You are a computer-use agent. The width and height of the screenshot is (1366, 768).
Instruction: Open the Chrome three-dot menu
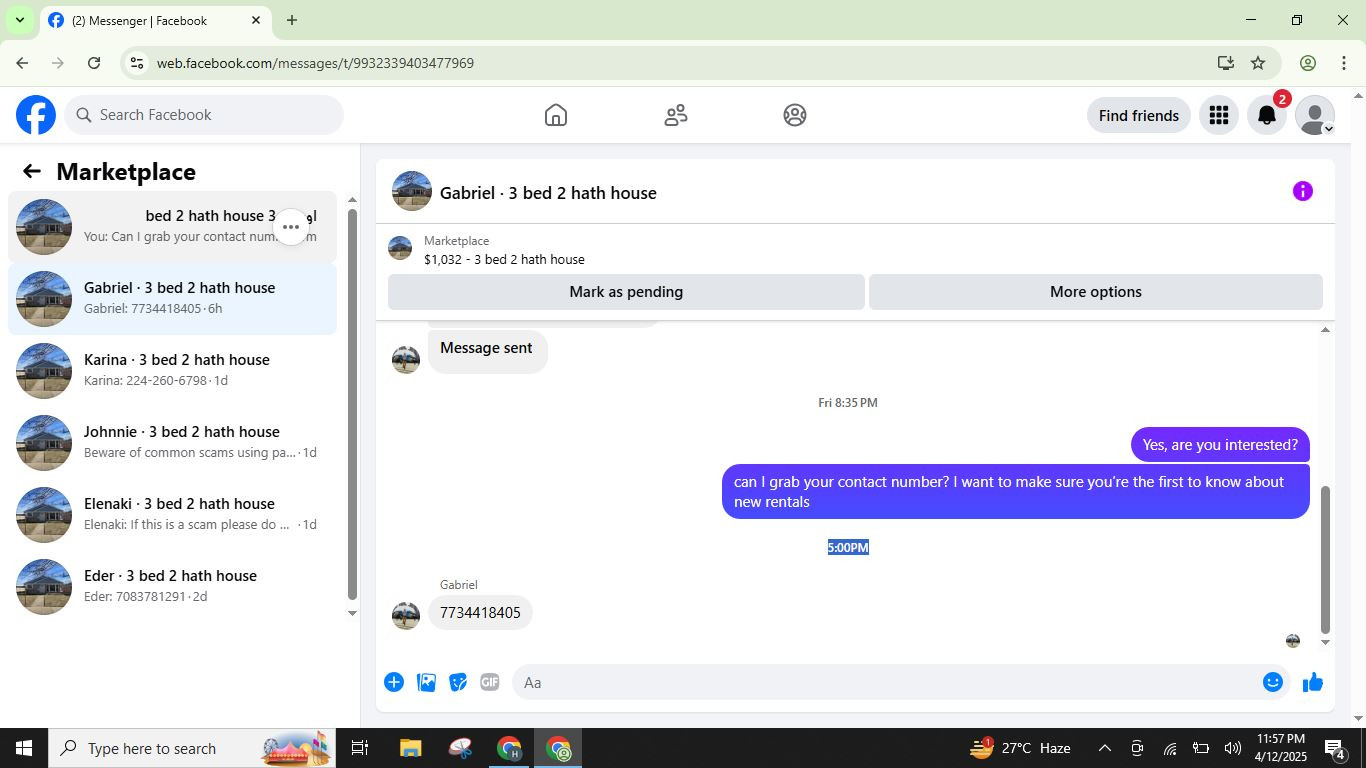[x=1343, y=63]
